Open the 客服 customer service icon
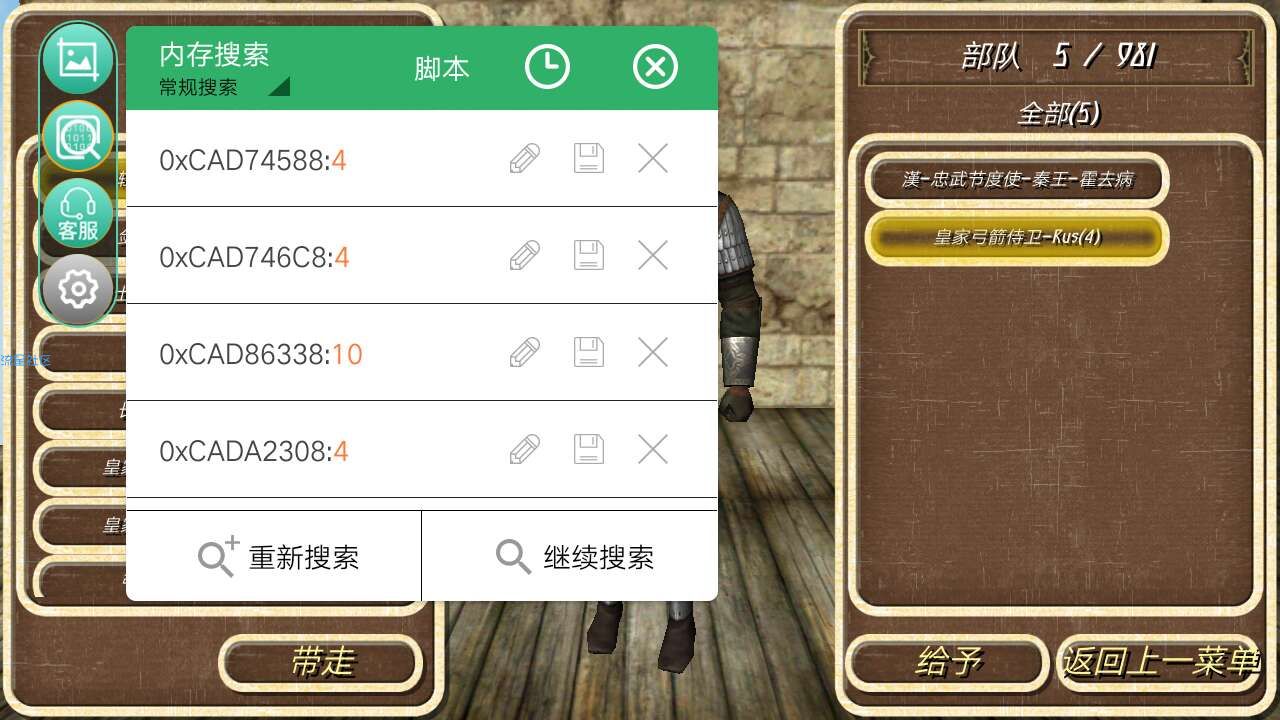This screenshot has height=720, width=1280. point(78,214)
